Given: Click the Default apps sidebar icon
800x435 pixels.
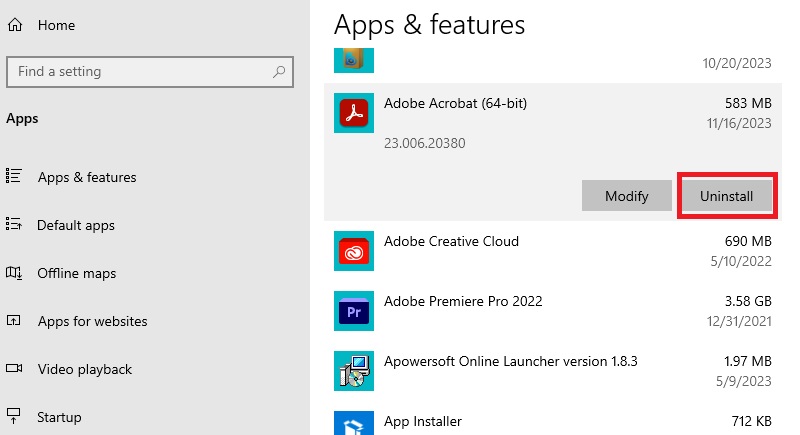Looking at the screenshot, I should (14, 224).
